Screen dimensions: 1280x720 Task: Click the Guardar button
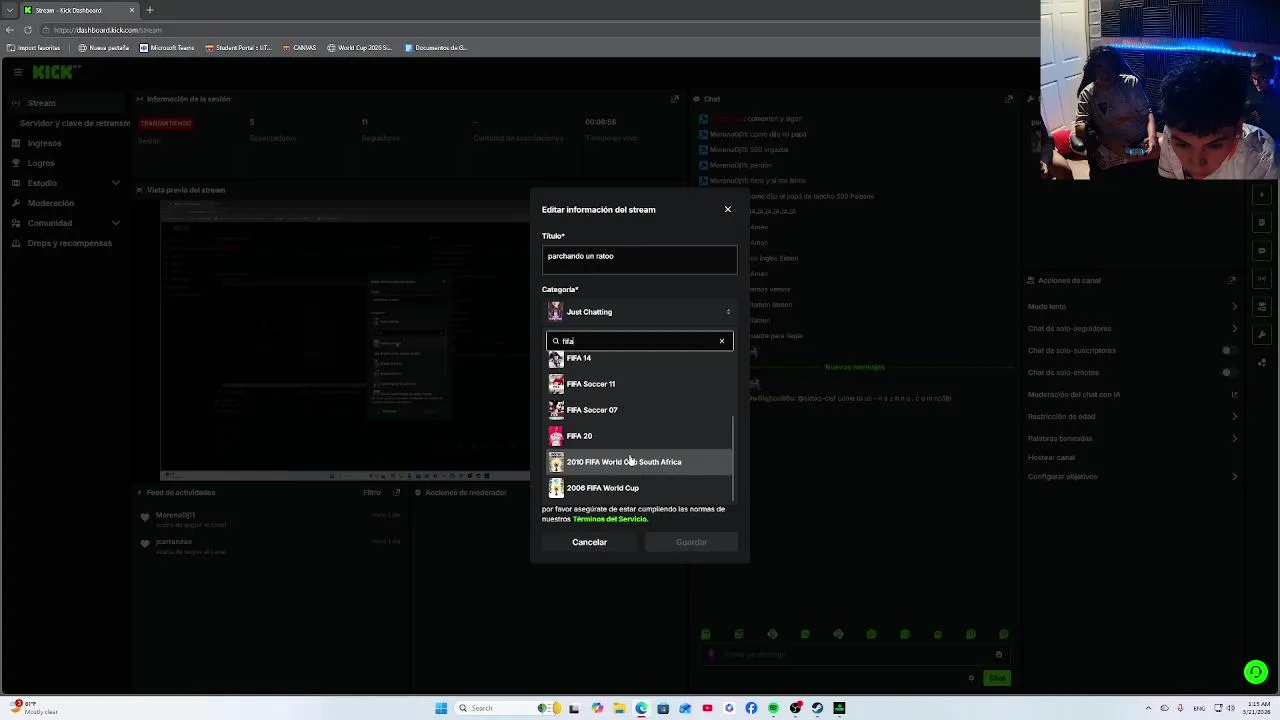pyautogui.click(x=691, y=542)
